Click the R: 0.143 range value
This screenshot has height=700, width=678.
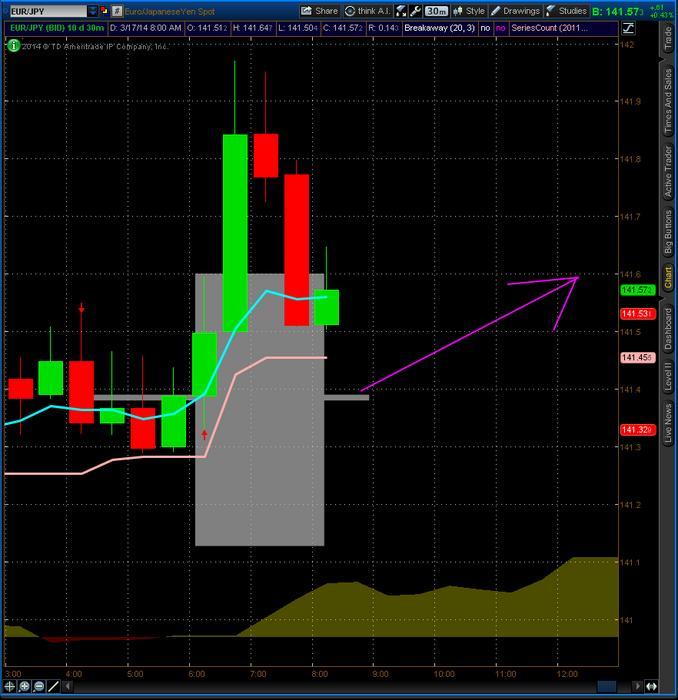[x=383, y=28]
